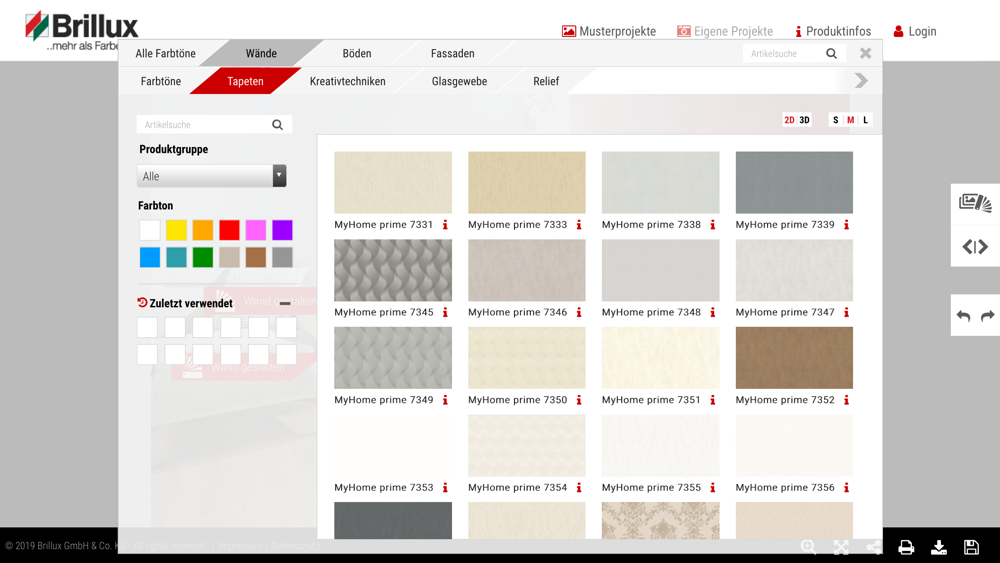Open the image gallery side panel icon
This screenshot has height=563, width=1000.
pos(975,203)
